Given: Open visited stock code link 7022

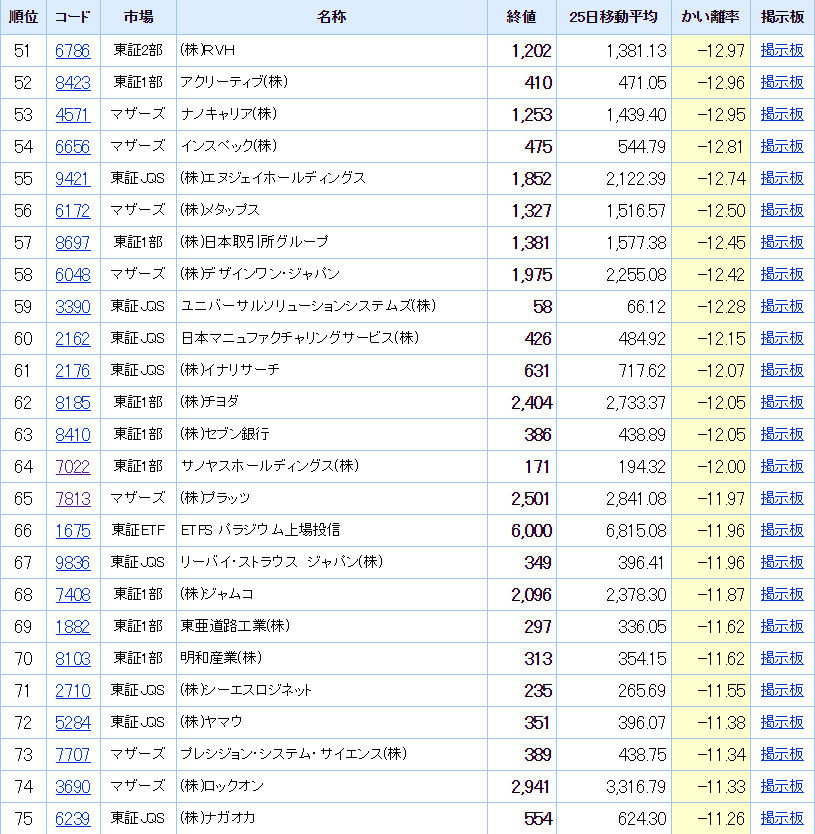Looking at the screenshot, I should (x=73, y=467).
